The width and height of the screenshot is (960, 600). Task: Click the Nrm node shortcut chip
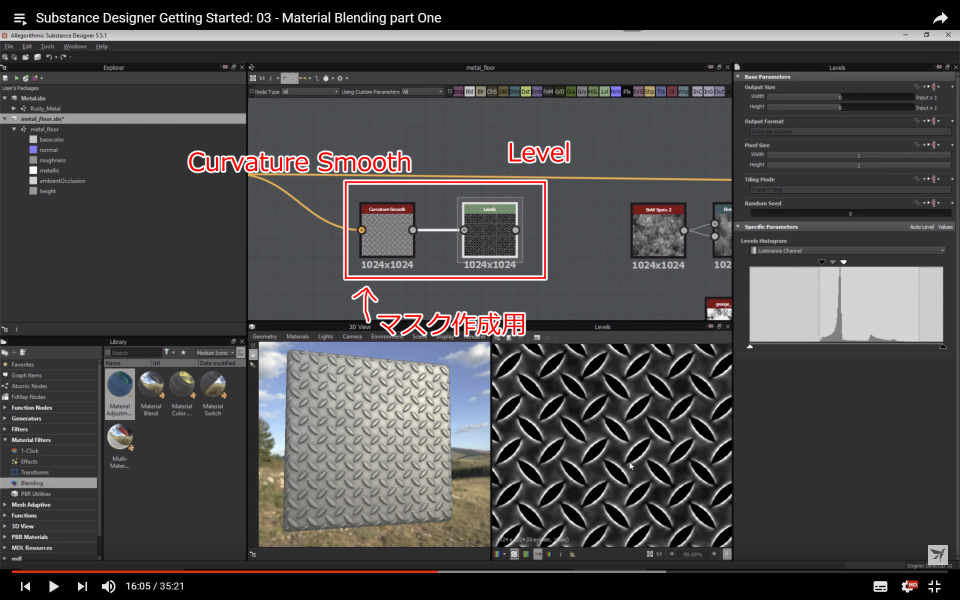[616, 92]
